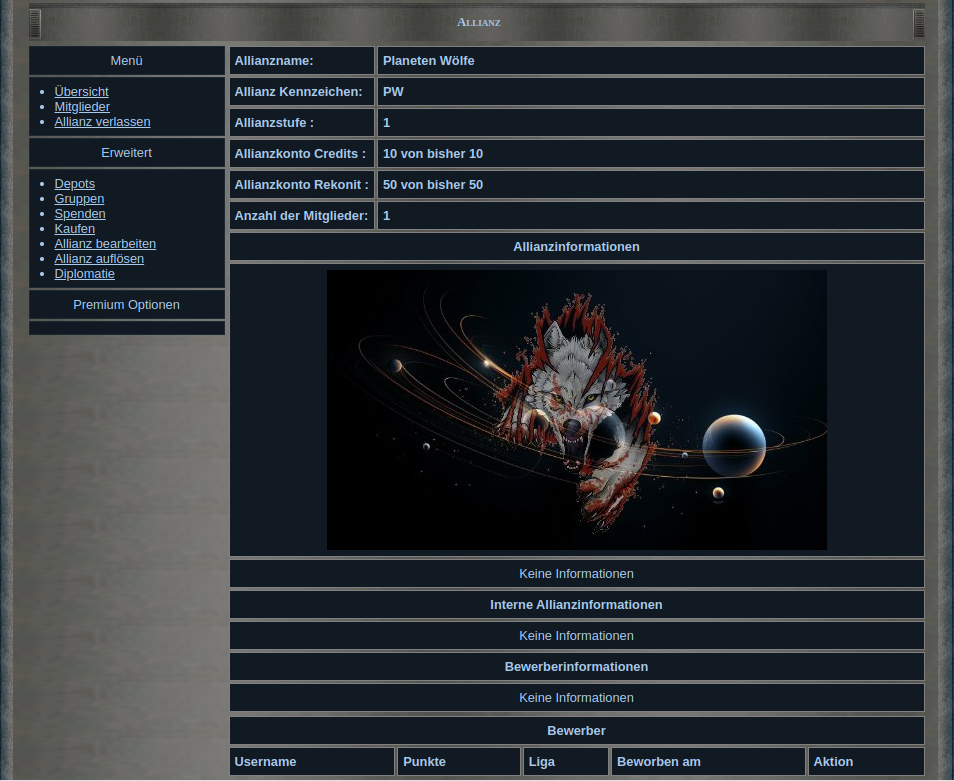Click the Menü sidebar header
Screen dimensions: 954x781
pos(127,61)
